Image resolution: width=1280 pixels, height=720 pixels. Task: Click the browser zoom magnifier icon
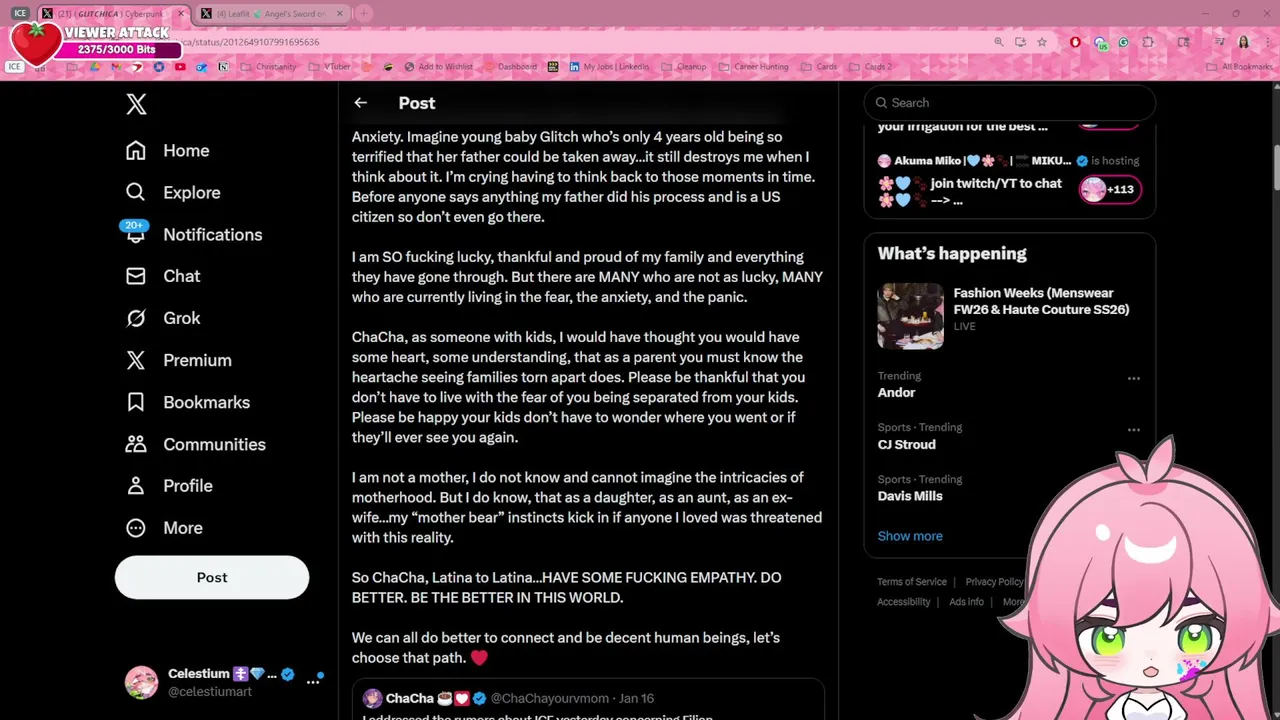click(x=999, y=42)
